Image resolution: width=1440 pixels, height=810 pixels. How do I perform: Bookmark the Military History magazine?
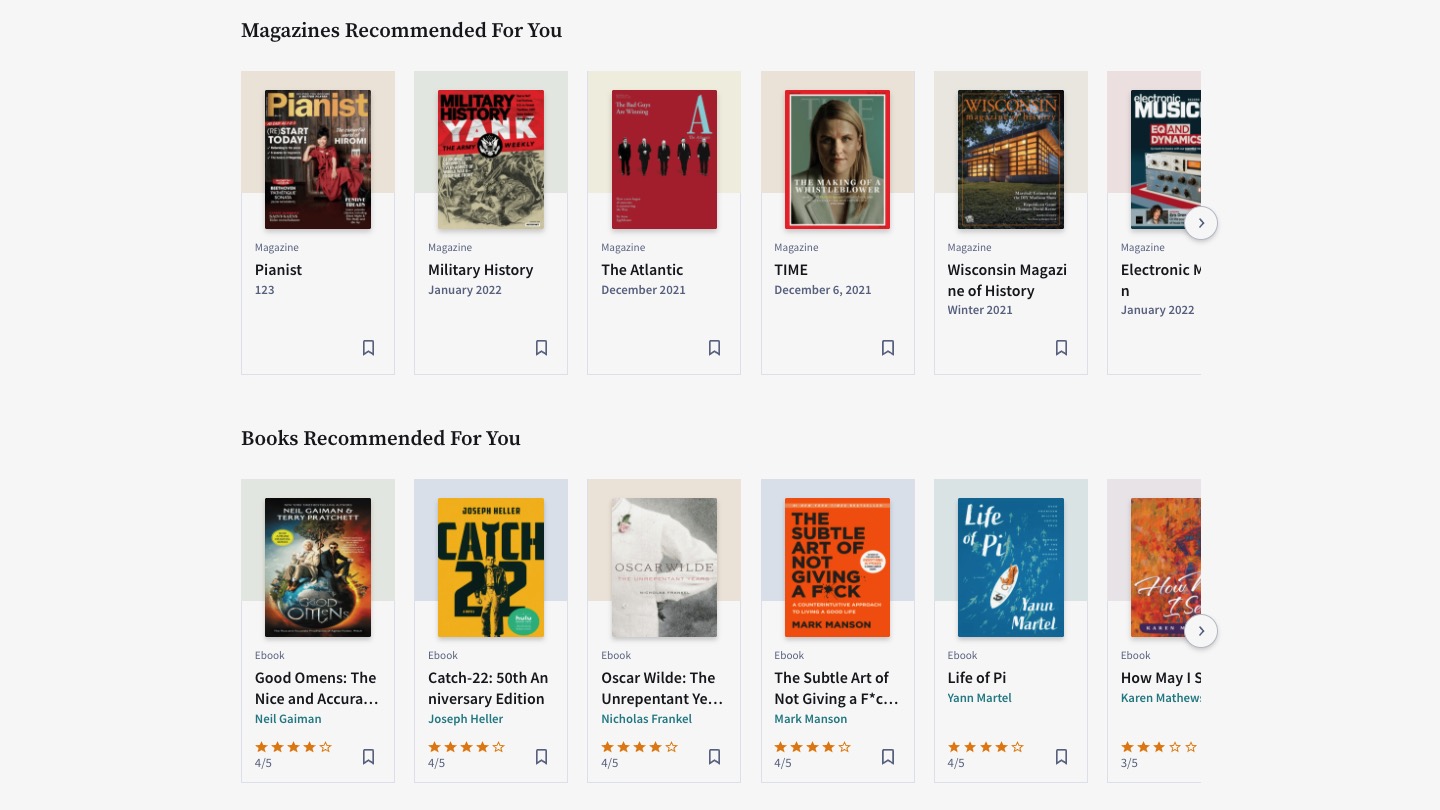click(x=541, y=348)
